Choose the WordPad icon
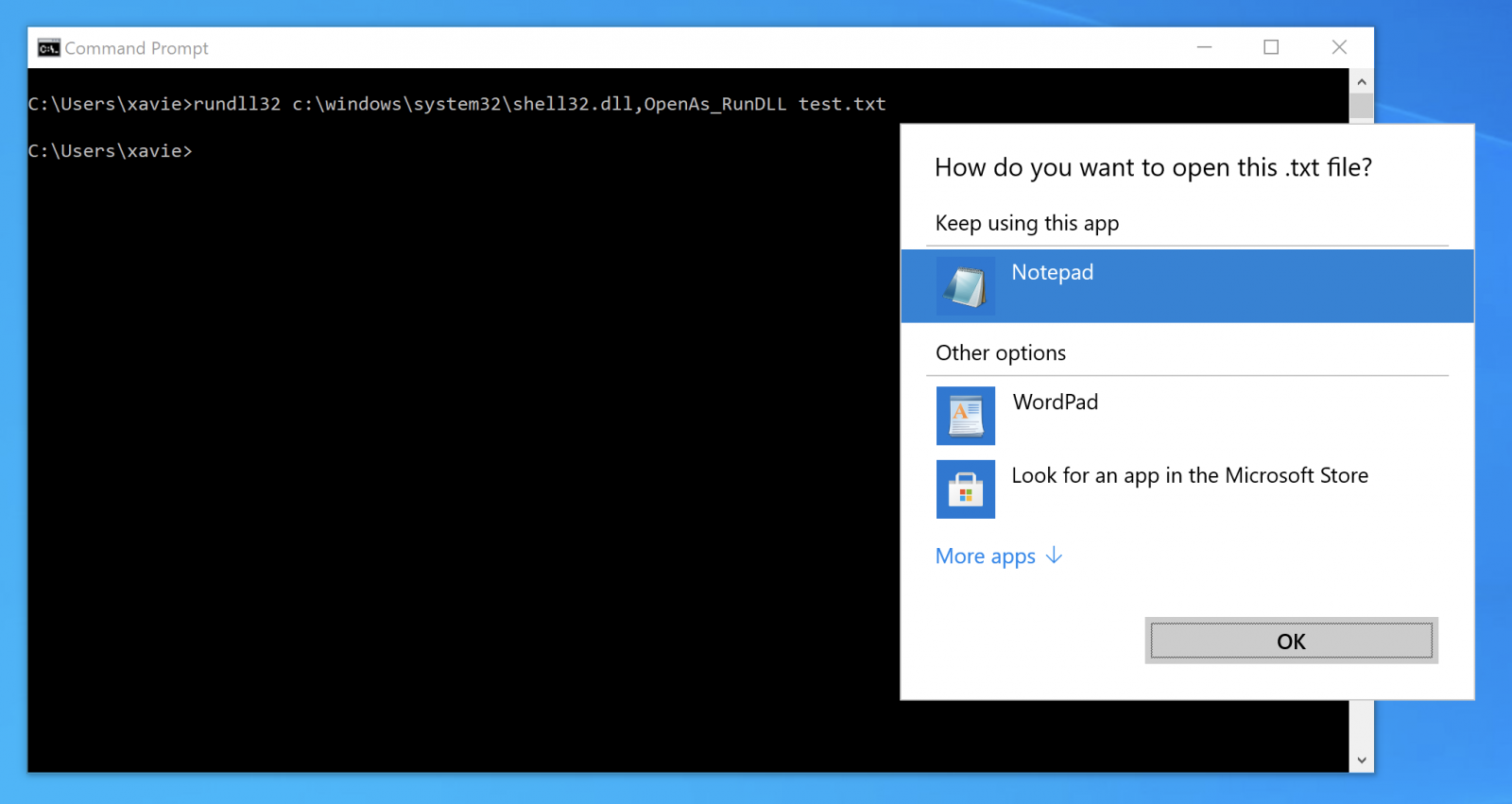Screen dimensions: 1512x804 965,416
